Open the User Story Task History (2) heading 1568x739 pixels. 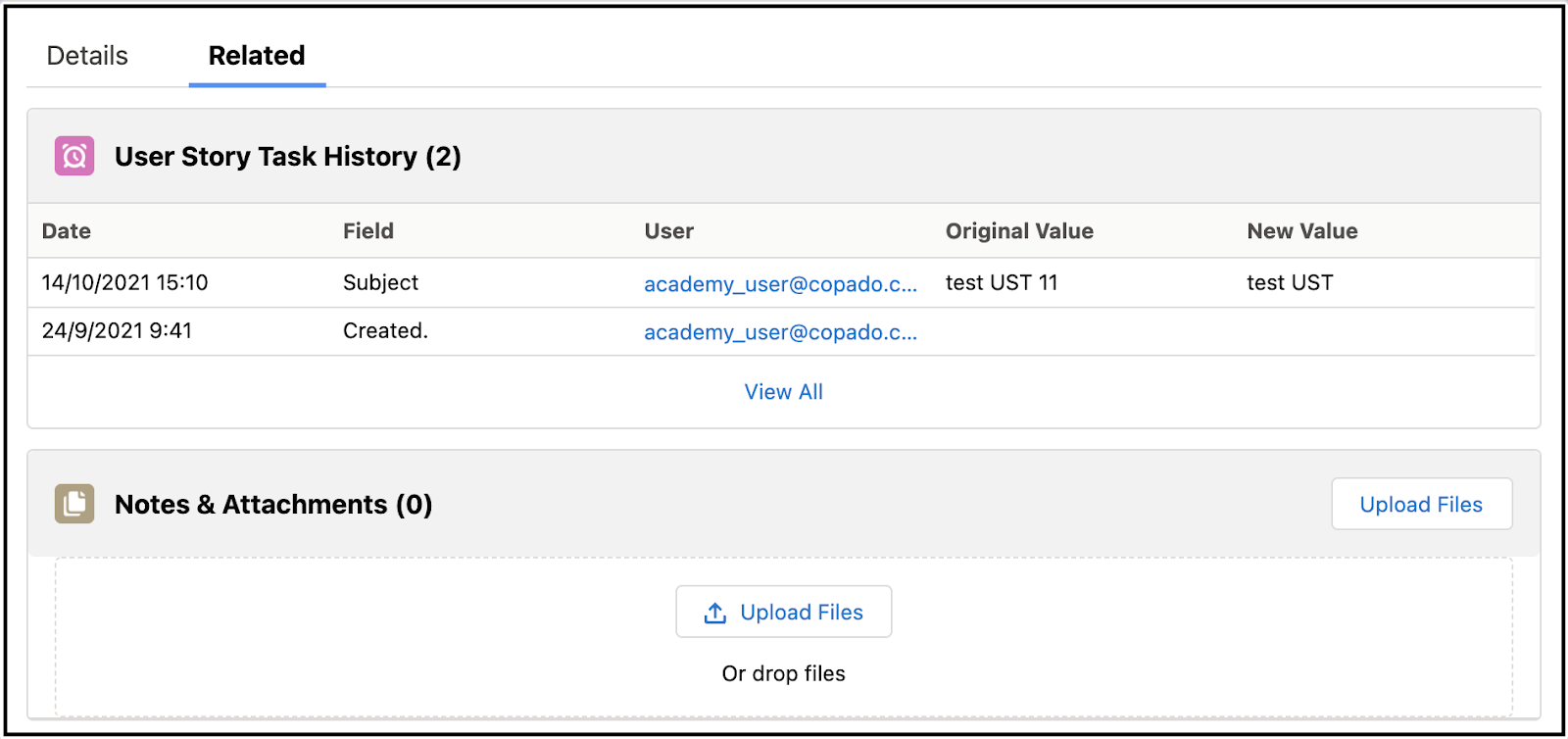coord(288,157)
